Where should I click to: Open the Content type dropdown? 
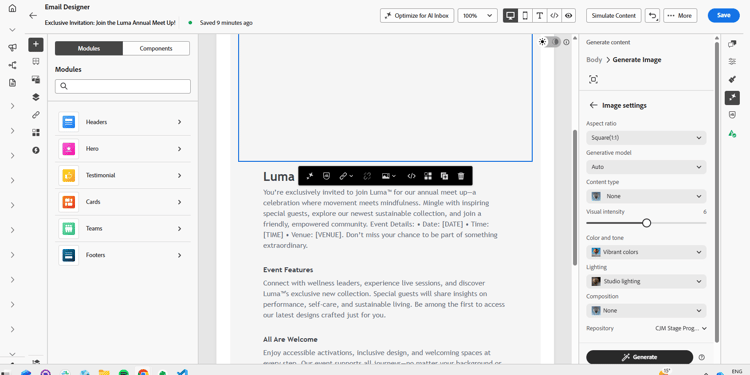[646, 196]
